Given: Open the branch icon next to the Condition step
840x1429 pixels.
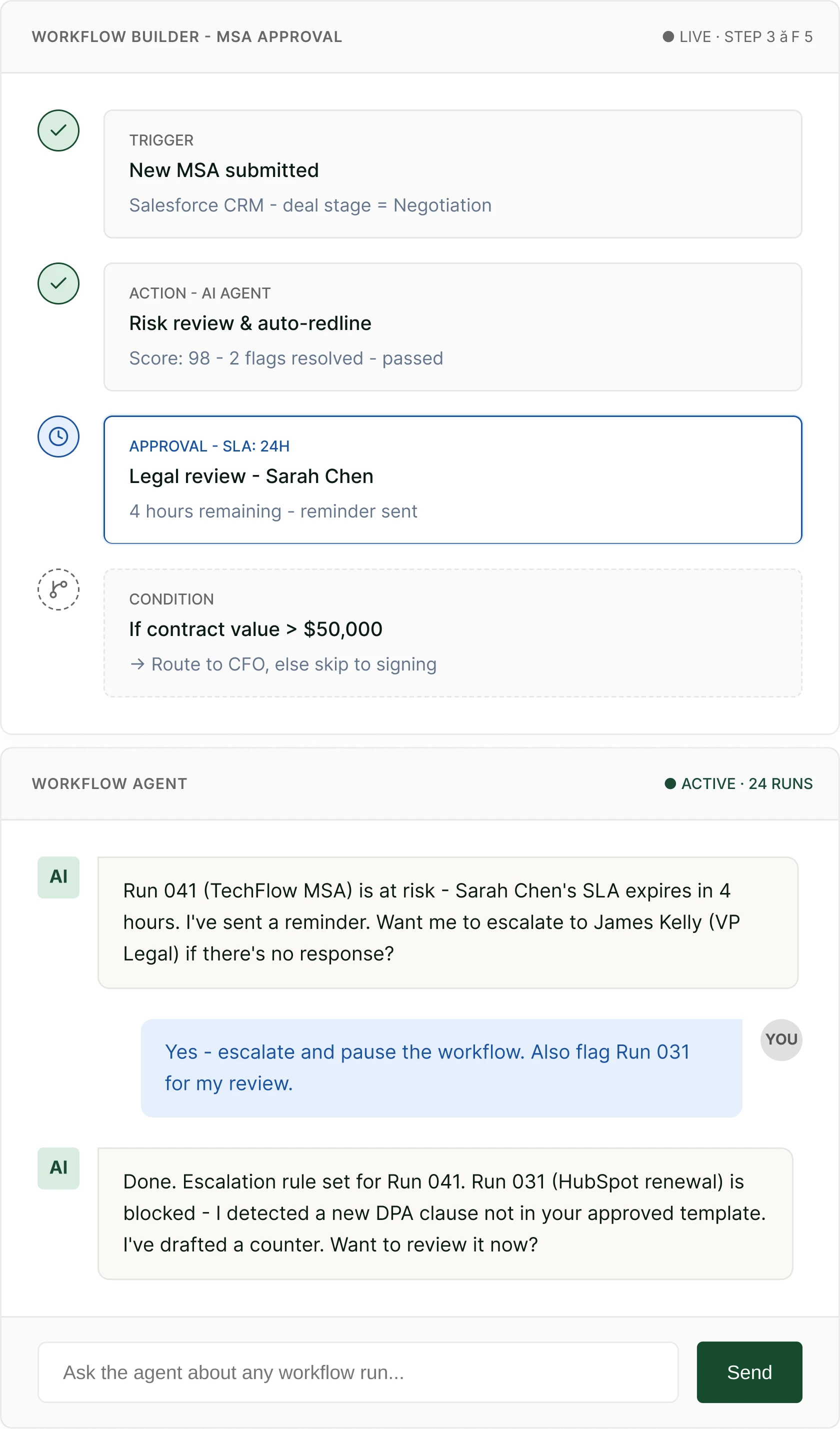Looking at the screenshot, I should pyautogui.click(x=58, y=589).
